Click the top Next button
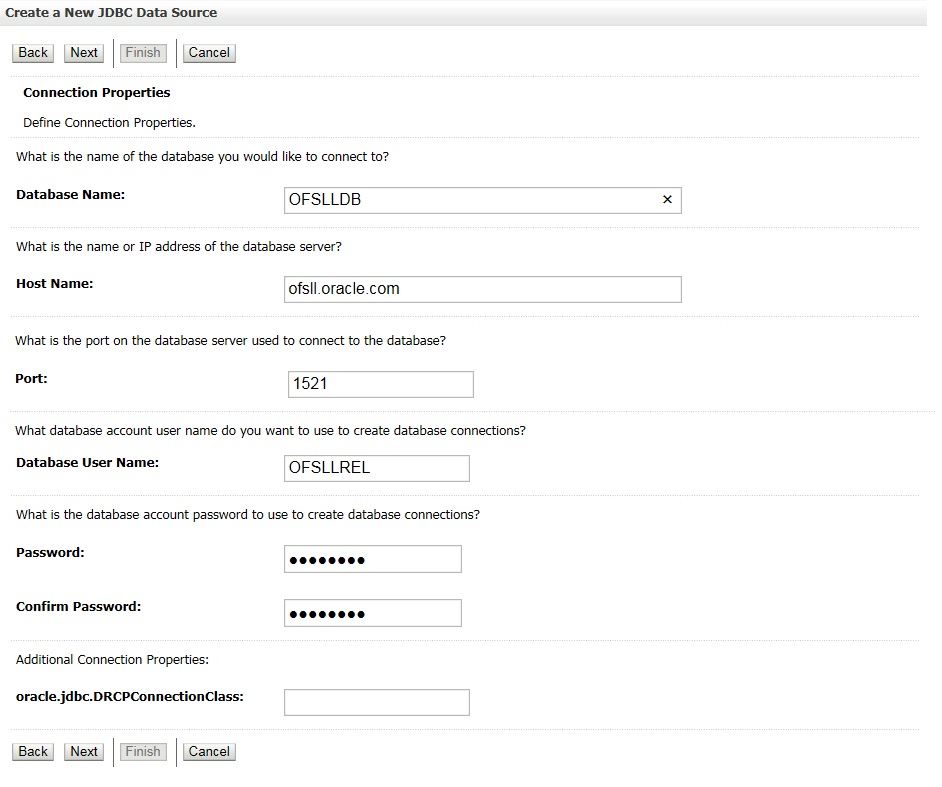Viewport: 942px width, 787px height. click(x=84, y=53)
